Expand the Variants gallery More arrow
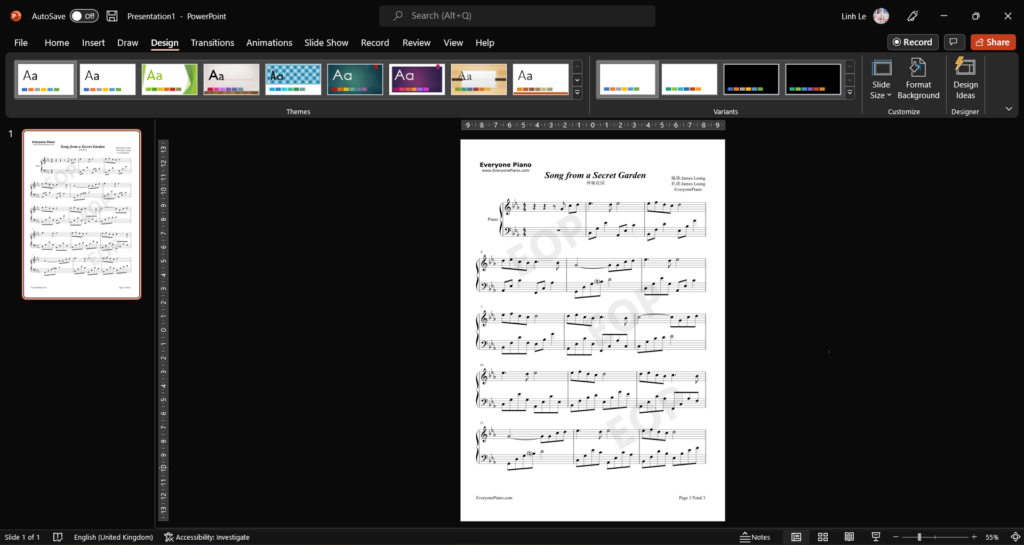This screenshot has height=545, width=1024. [850, 93]
